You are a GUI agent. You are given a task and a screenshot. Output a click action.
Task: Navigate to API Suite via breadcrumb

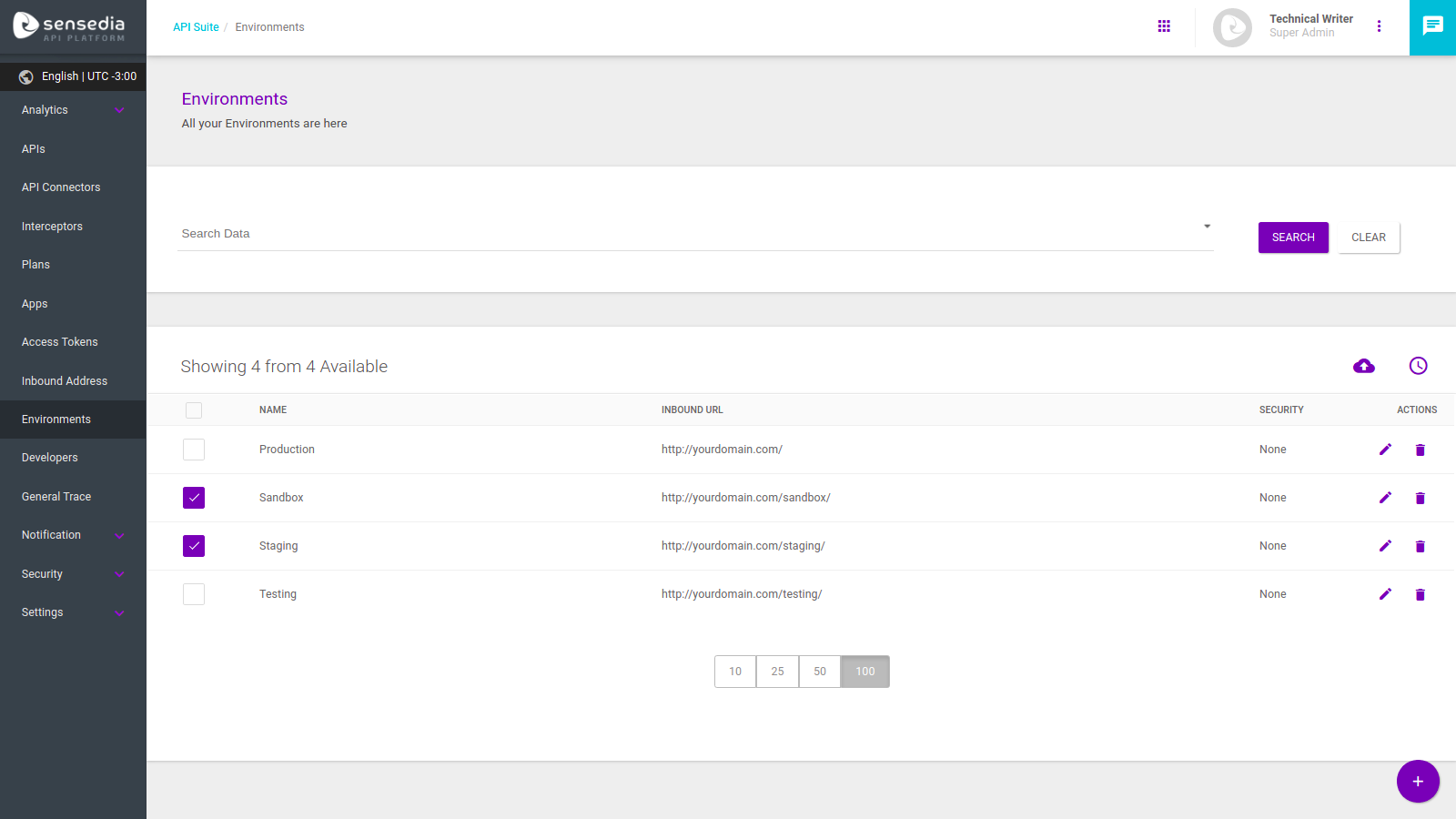tap(196, 26)
